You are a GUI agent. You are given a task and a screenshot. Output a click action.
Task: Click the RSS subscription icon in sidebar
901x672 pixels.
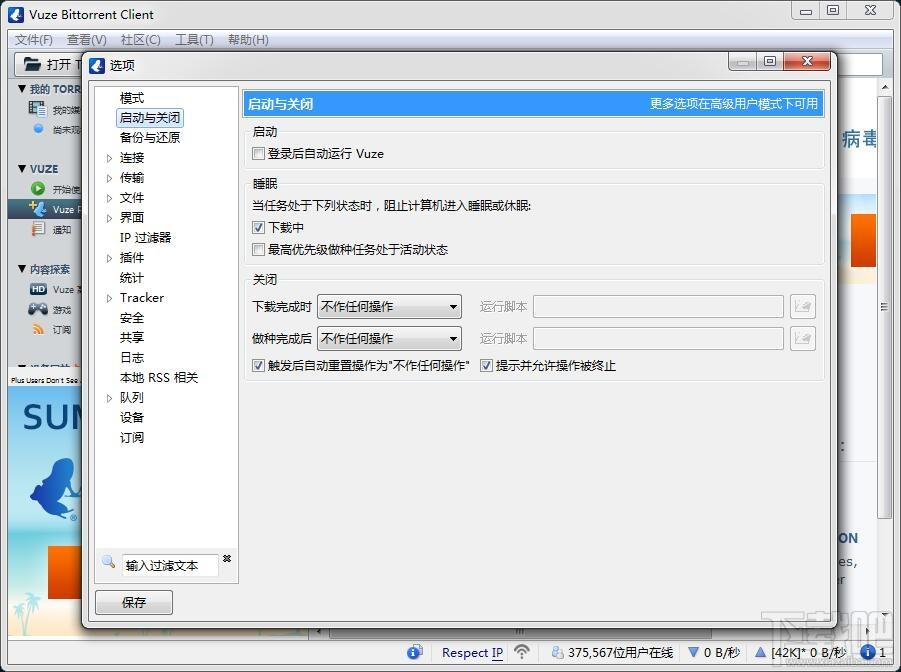(38, 329)
